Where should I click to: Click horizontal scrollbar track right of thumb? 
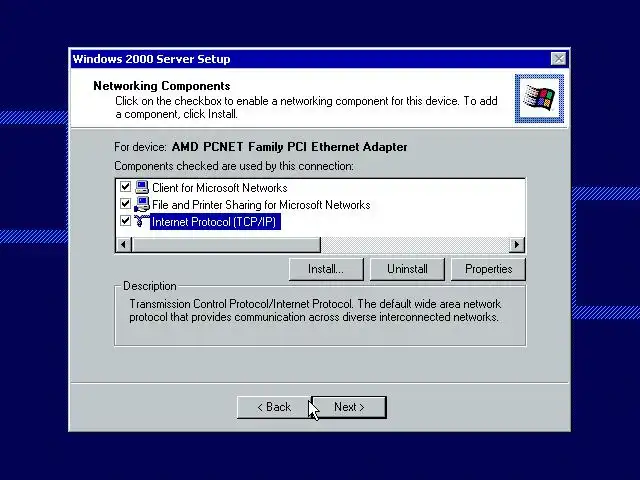click(x=415, y=244)
